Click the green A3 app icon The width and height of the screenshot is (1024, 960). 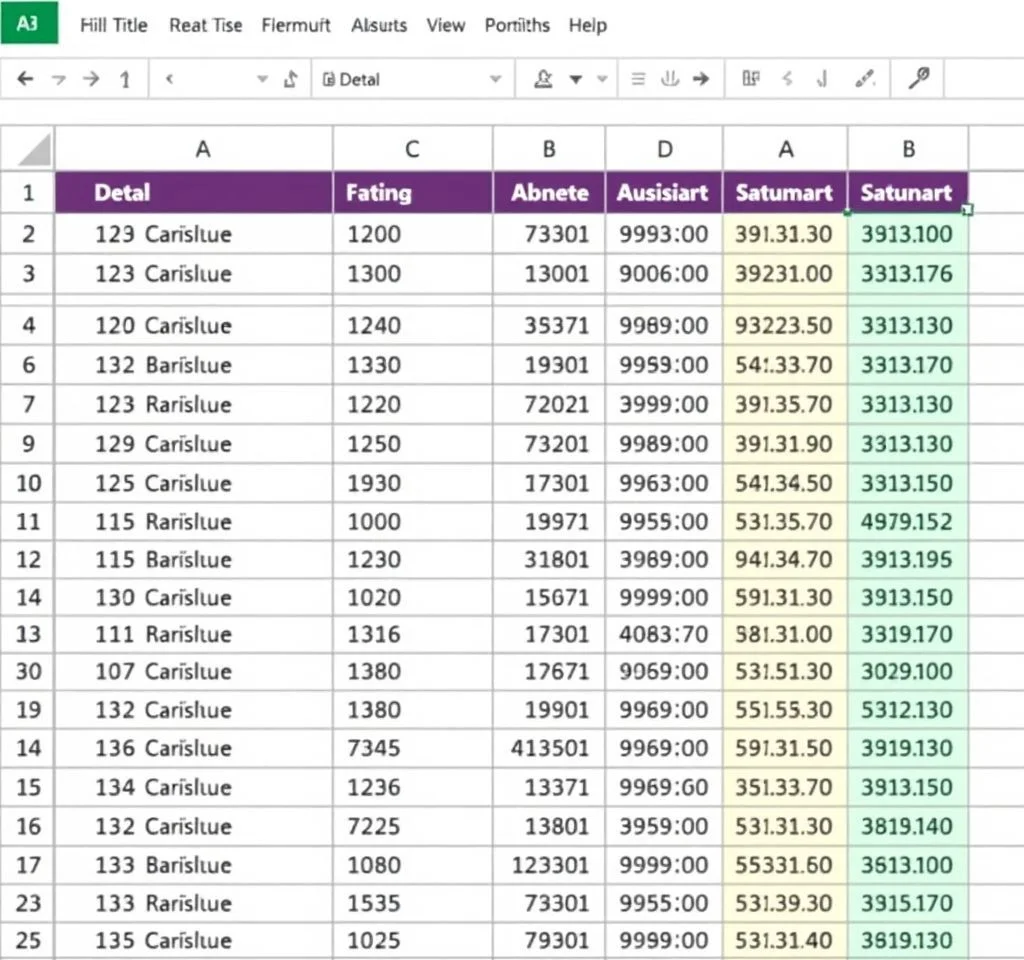pyautogui.click(x=29, y=24)
